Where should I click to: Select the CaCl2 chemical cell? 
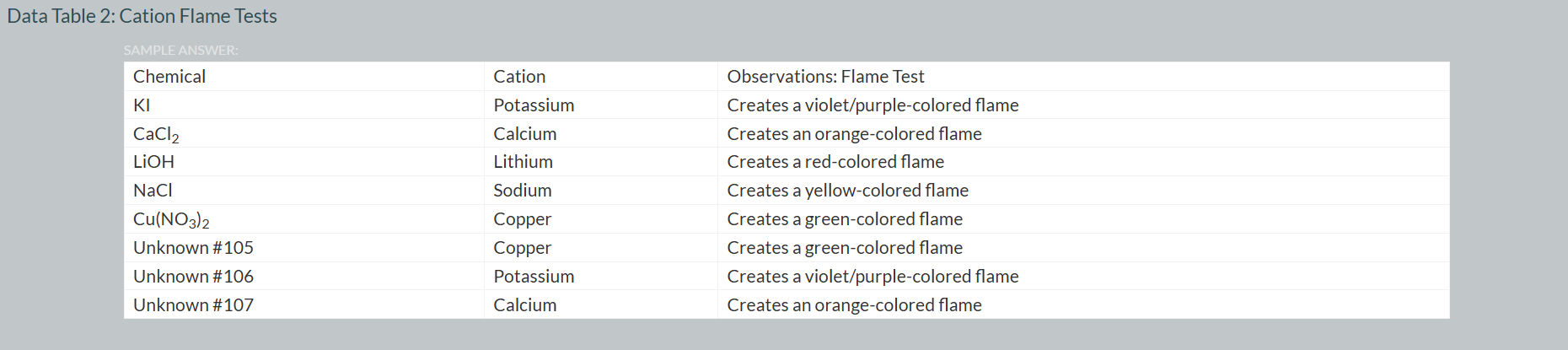coord(156,134)
